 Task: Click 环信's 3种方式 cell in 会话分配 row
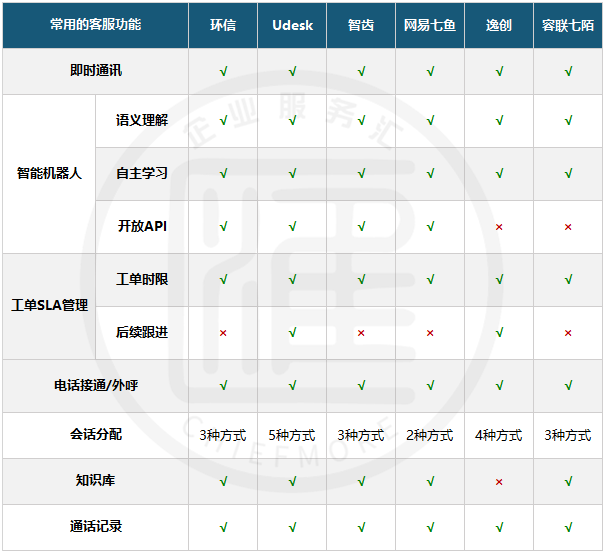223,435
